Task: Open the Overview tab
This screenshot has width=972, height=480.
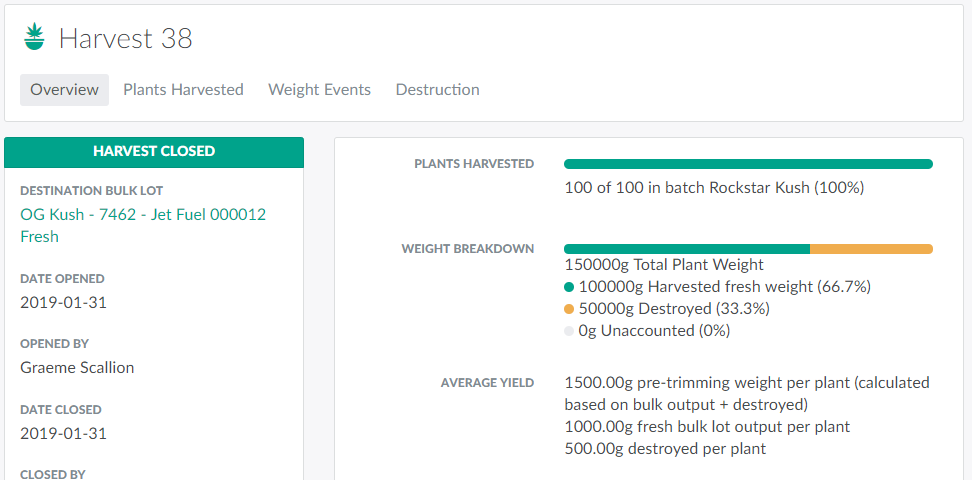Action: point(65,89)
